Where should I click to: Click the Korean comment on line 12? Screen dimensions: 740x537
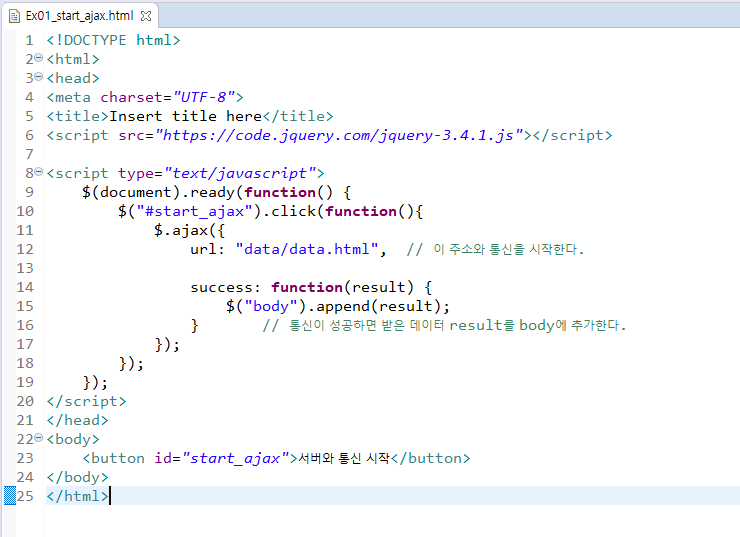[x=495, y=249]
